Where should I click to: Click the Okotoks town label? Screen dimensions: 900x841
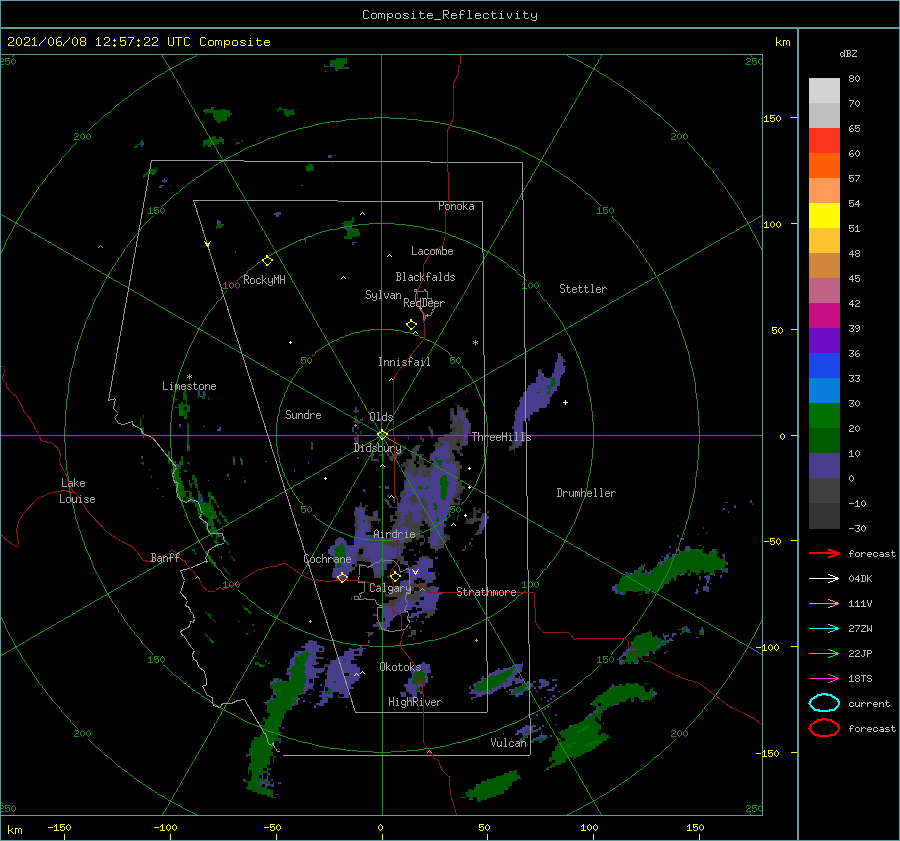[x=400, y=666]
